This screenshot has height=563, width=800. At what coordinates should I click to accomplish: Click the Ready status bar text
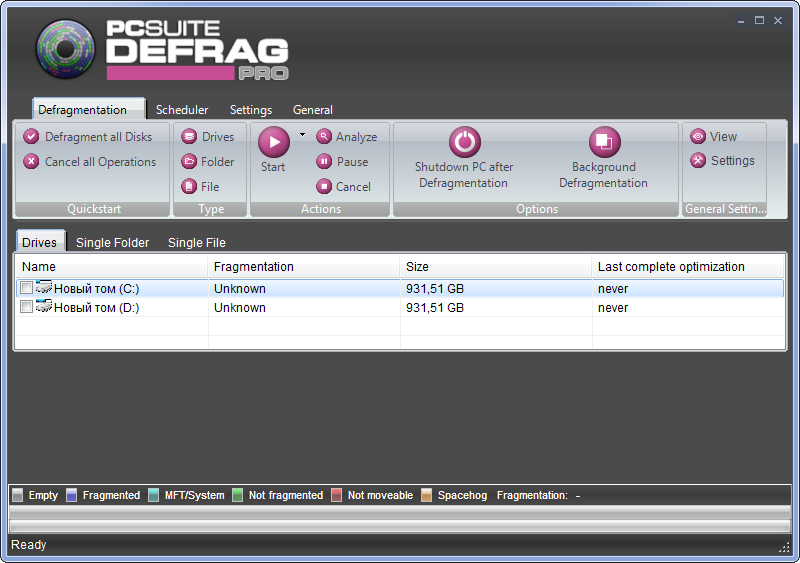pyautogui.click(x=29, y=545)
